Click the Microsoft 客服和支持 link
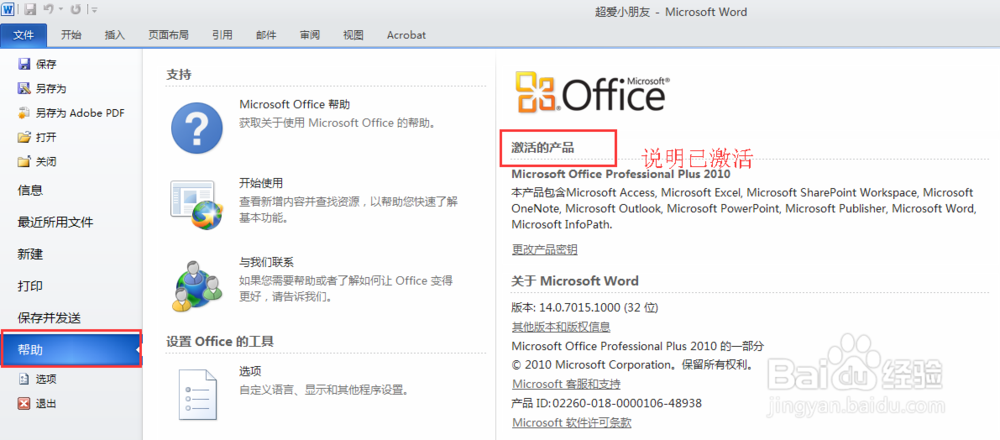This screenshot has width=1000, height=440. (566, 385)
